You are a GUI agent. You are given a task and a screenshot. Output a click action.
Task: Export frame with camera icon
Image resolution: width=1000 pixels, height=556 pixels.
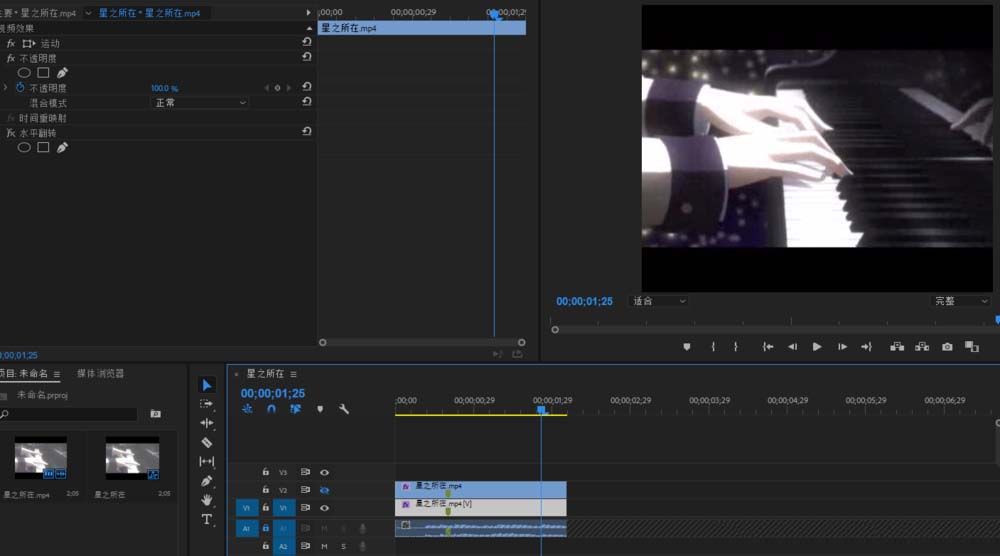tap(947, 347)
